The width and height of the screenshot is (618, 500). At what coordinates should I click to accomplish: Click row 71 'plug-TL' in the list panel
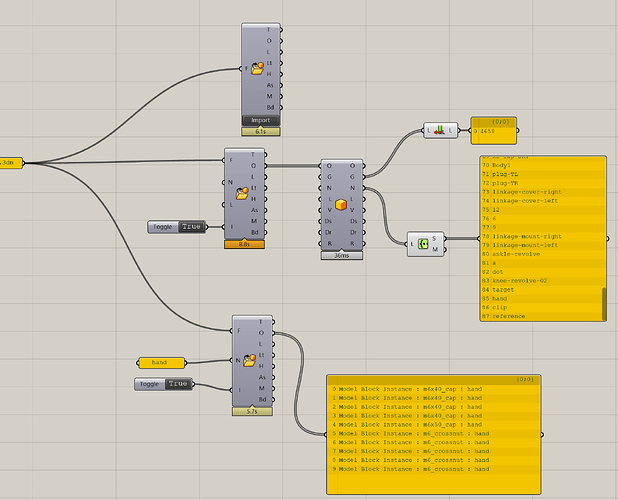pyautogui.click(x=541, y=174)
